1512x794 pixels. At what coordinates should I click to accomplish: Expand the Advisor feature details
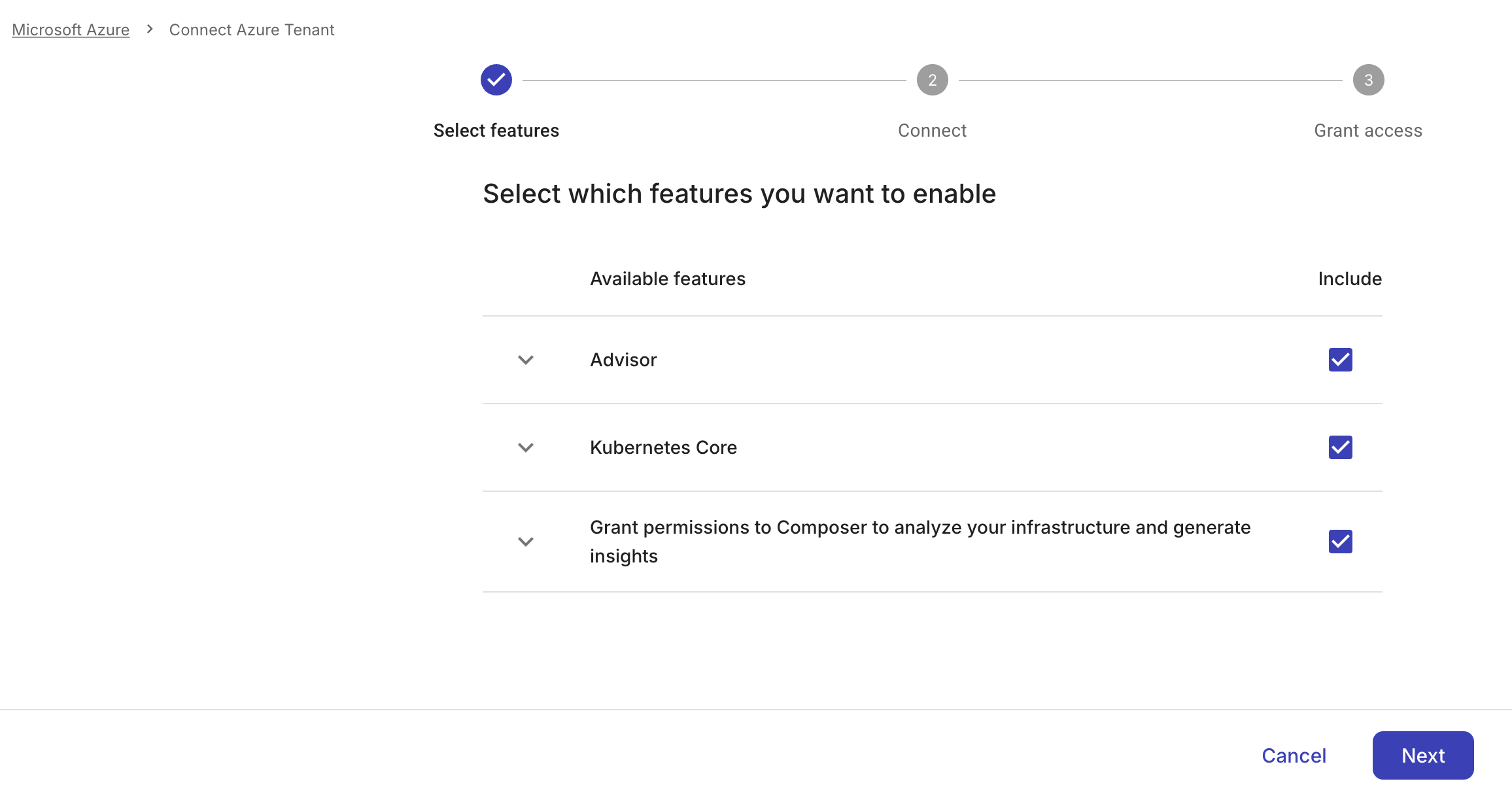[x=524, y=360]
